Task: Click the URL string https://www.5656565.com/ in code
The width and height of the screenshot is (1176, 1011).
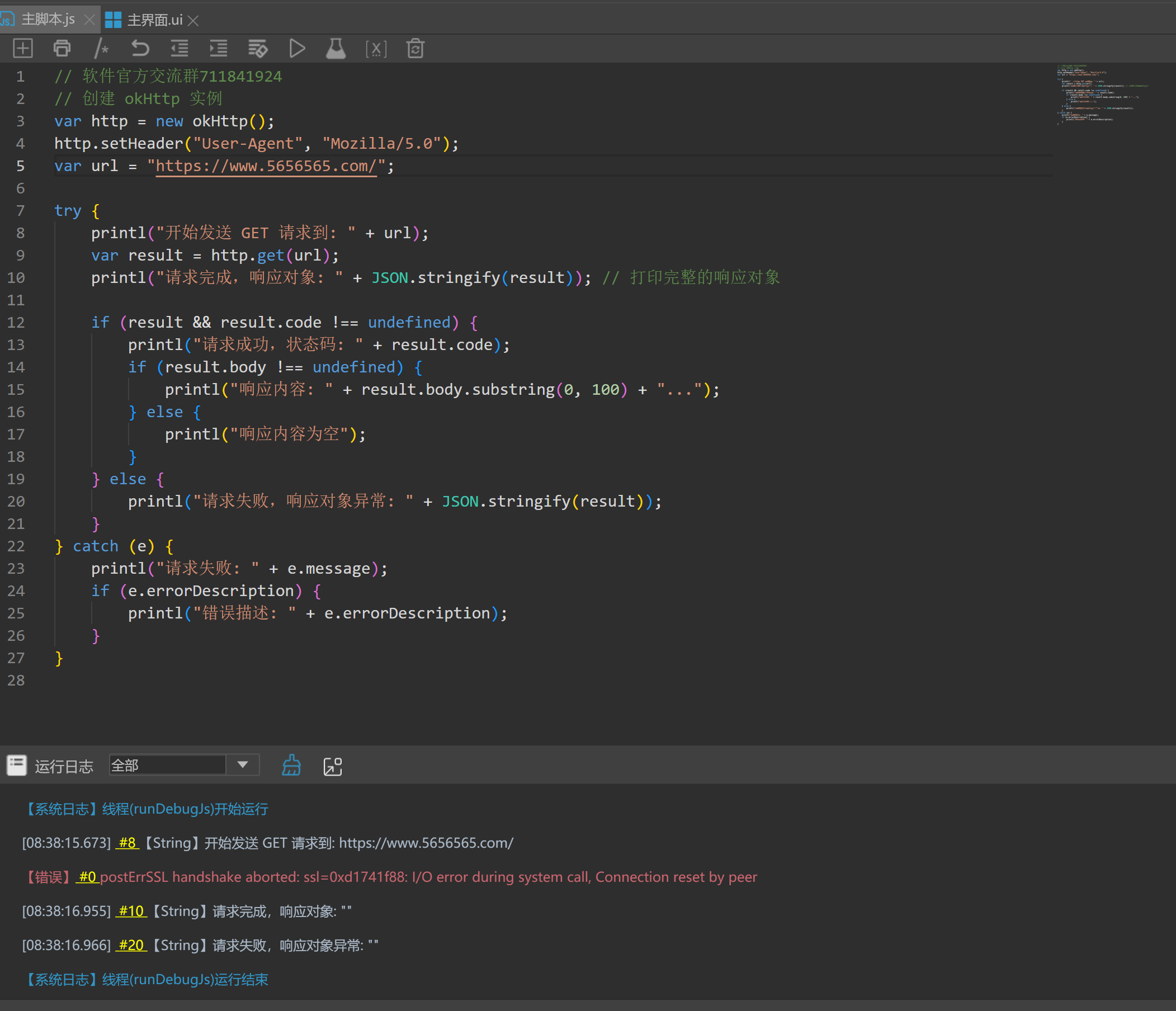Action: point(266,166)
